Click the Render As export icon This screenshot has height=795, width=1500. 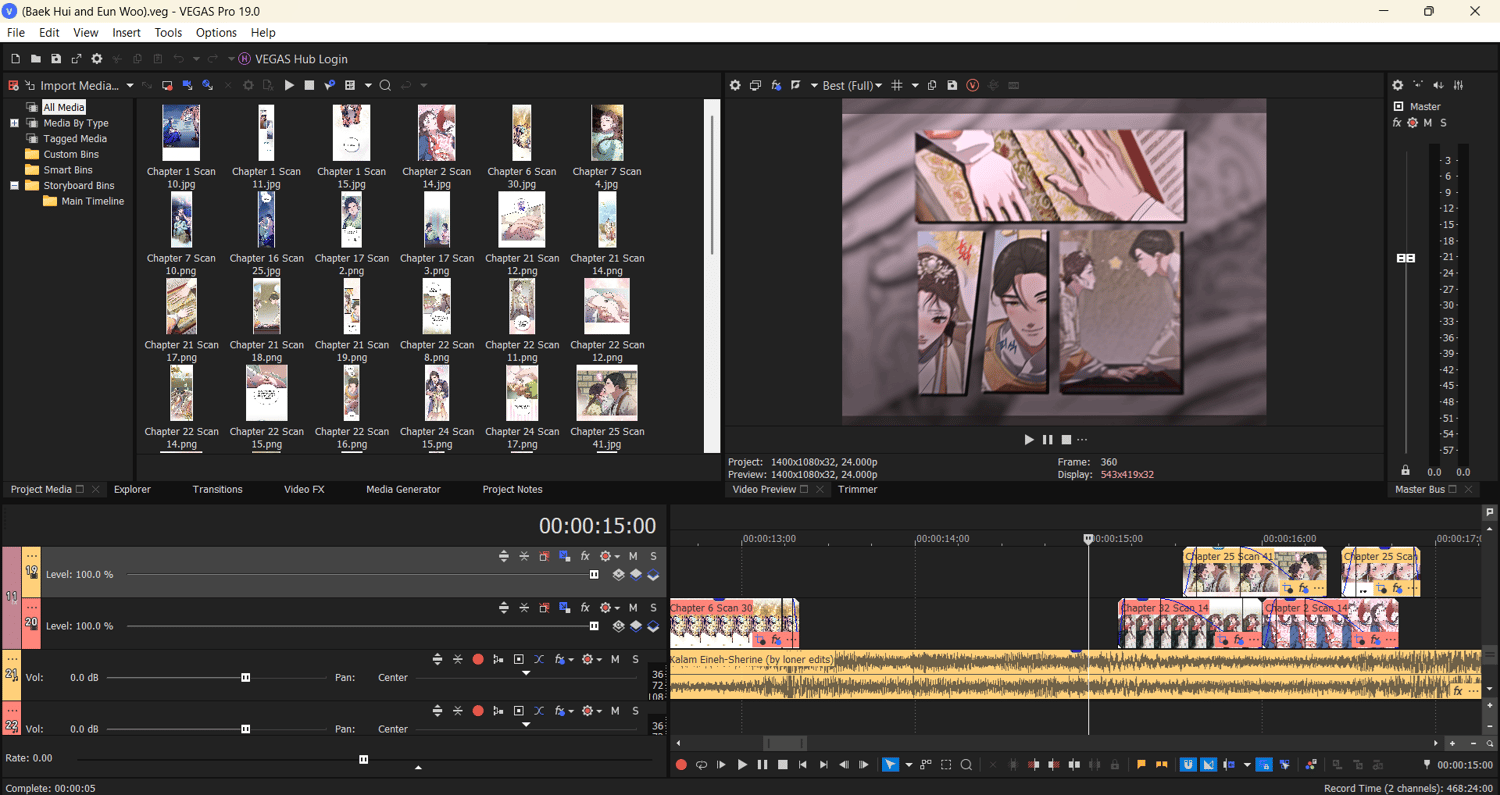coord(76,59)
